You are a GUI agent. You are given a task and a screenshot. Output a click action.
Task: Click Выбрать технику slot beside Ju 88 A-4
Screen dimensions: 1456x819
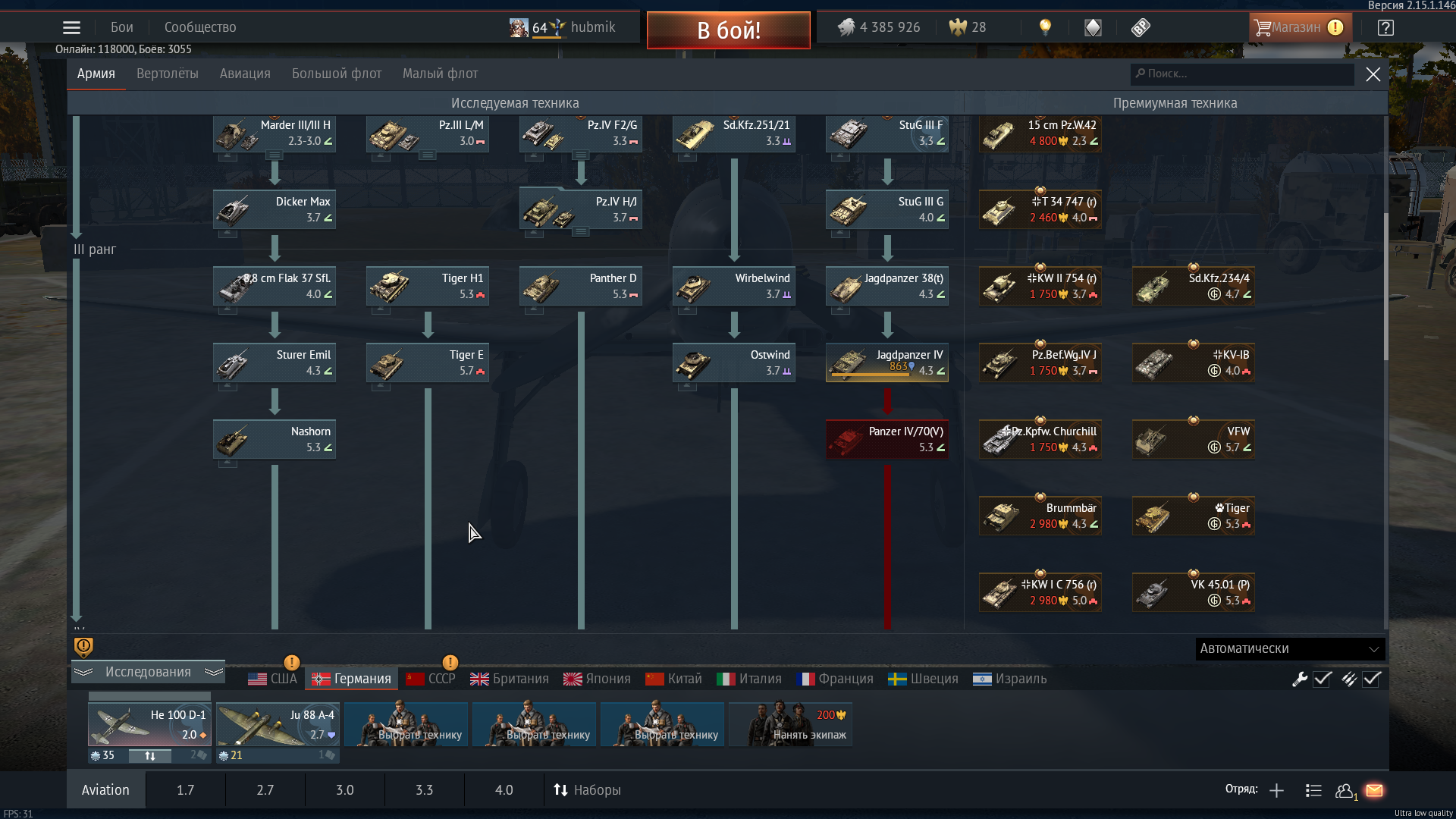[406, 724]
